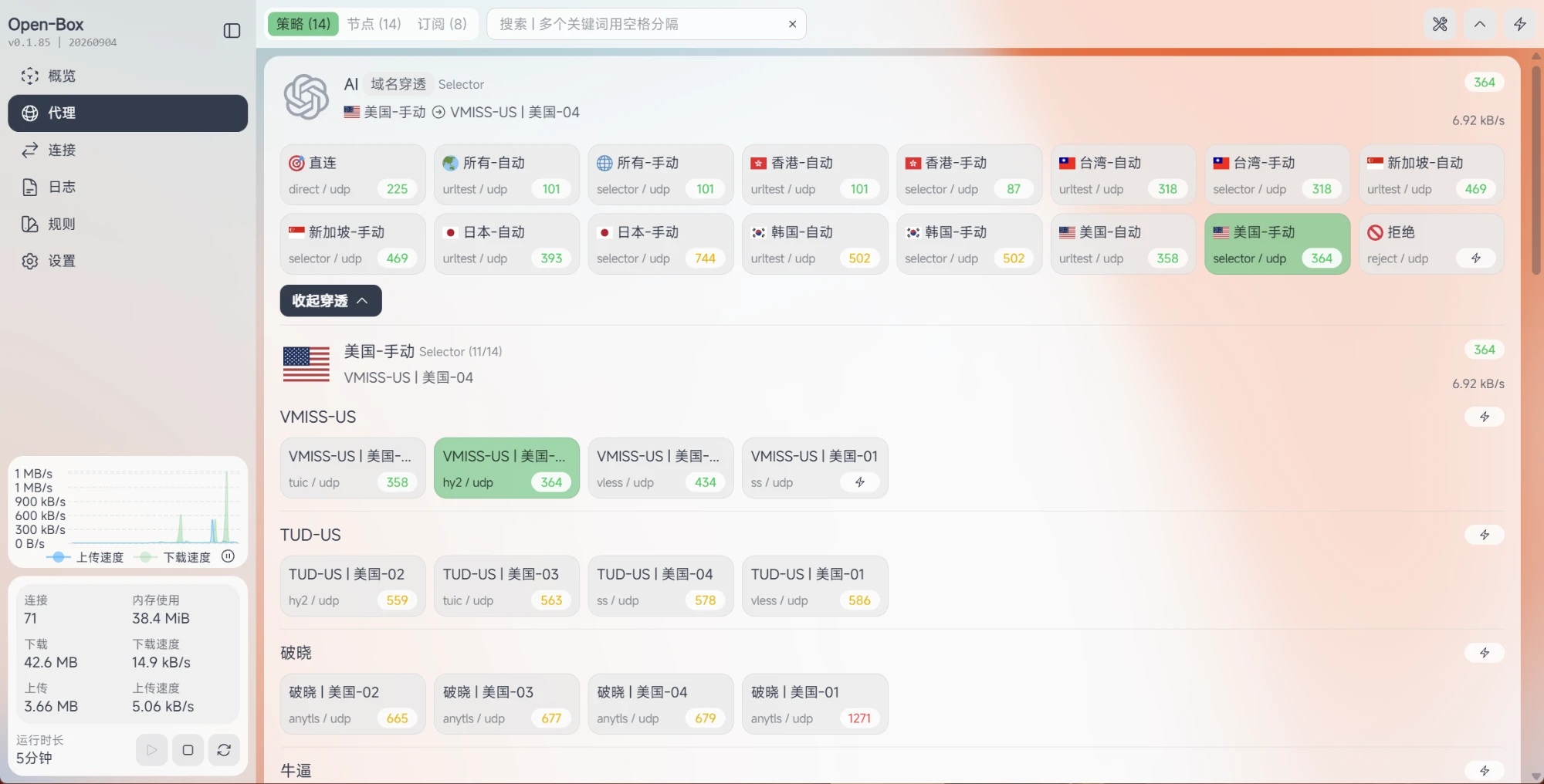Open 概览 in the sidebar
Image resolution: width=1544 pixels, height=784 pixels.
pyautogui.click(x=127, y=76)
